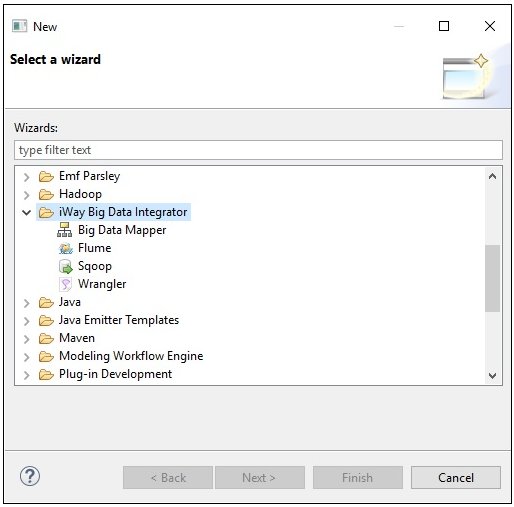Click the Hadoop folder icon
The image size is (514, 507).
click(46, 194)
